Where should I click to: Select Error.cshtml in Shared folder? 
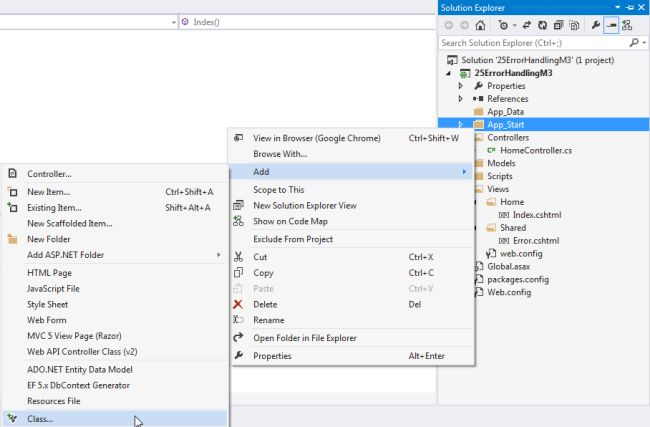[536, 240]
